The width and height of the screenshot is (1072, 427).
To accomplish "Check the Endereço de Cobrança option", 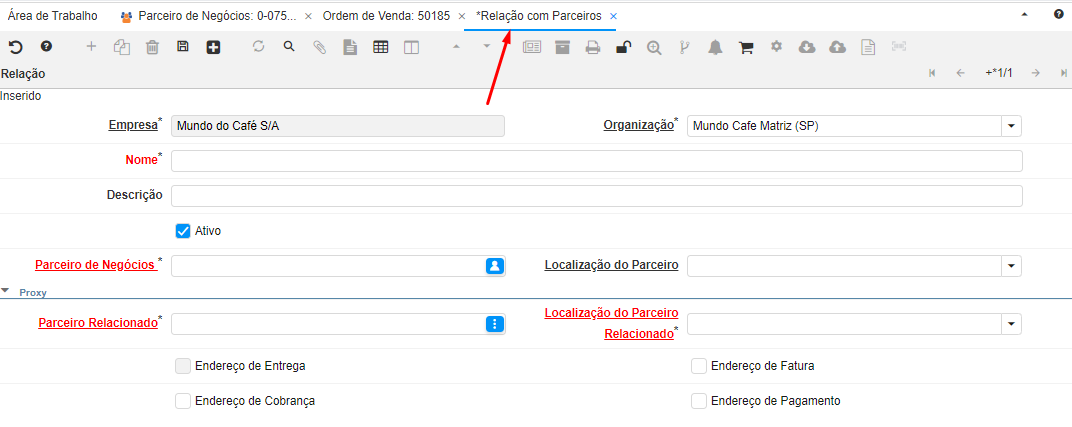I will pos(183,401).
